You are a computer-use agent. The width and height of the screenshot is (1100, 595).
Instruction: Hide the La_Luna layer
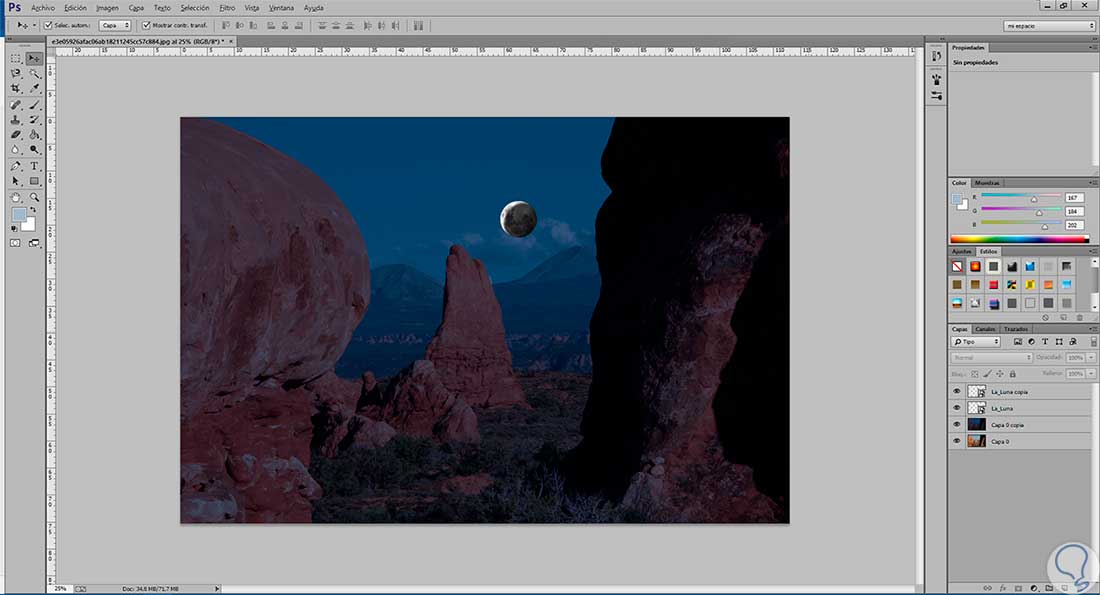click(x=956, y=408)
